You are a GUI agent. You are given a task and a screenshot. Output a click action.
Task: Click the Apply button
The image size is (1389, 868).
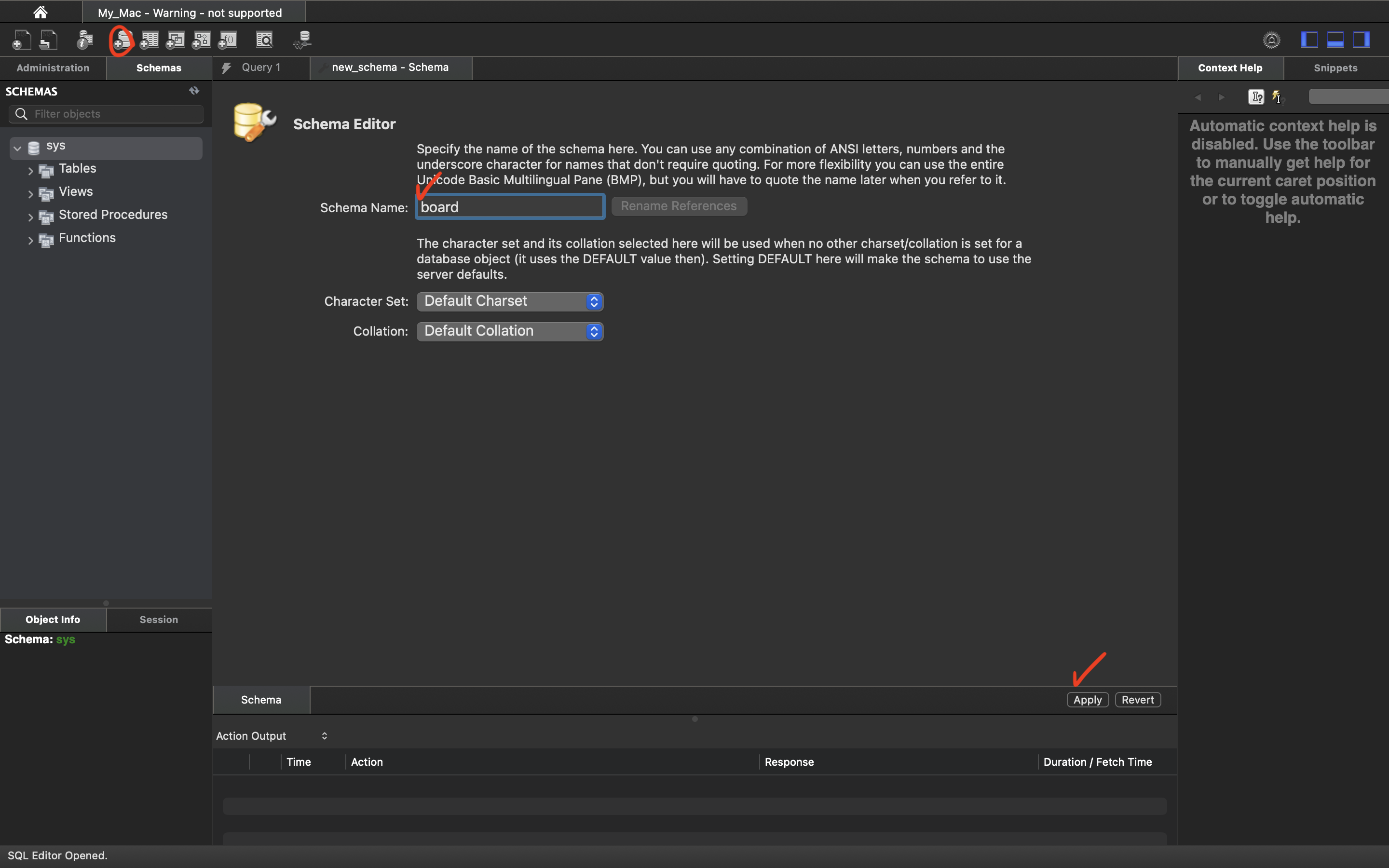click(1087, 700)
